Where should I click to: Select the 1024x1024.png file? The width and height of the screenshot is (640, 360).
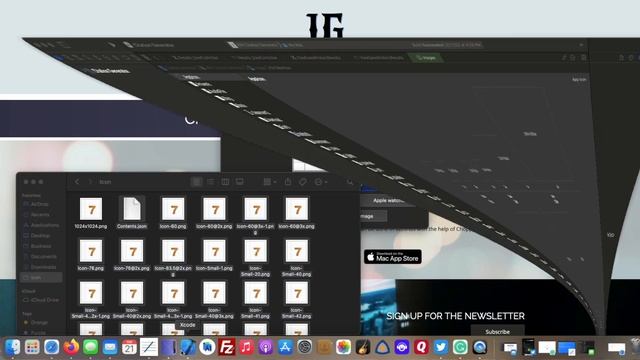[91, 213]
